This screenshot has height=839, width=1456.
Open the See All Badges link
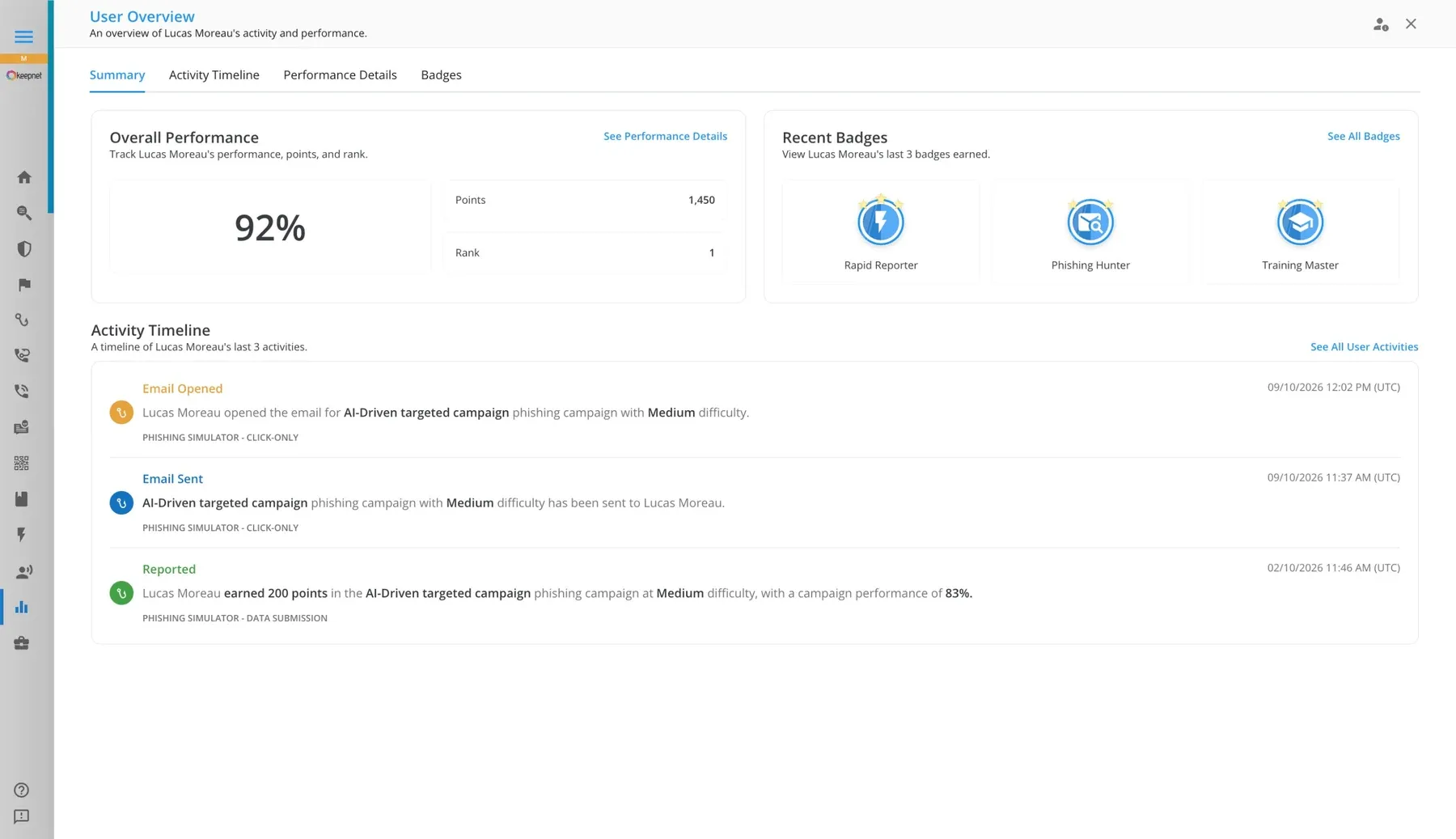click(x=1364, y=136)
